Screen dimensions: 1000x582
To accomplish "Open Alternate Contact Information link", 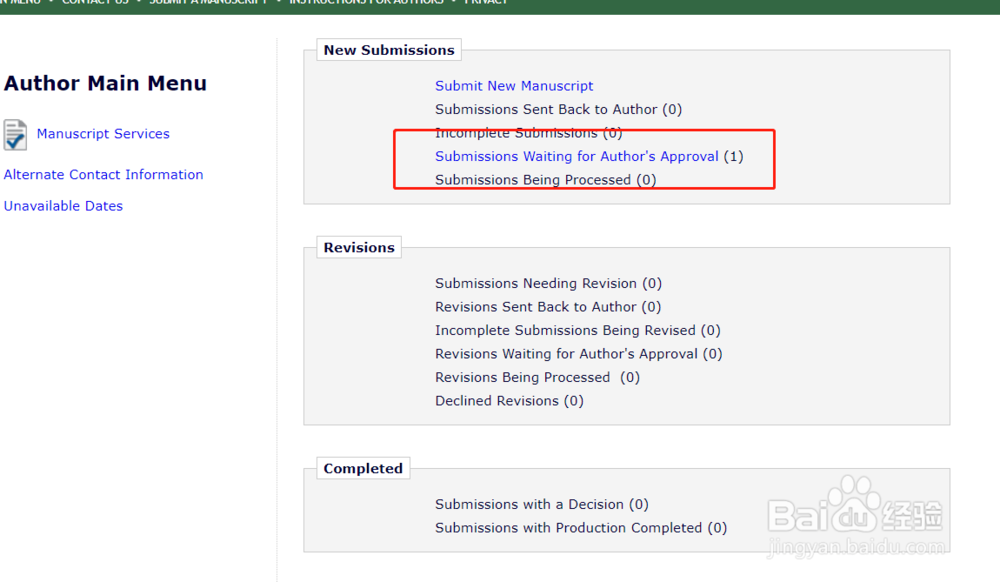I will pos(103,175).
